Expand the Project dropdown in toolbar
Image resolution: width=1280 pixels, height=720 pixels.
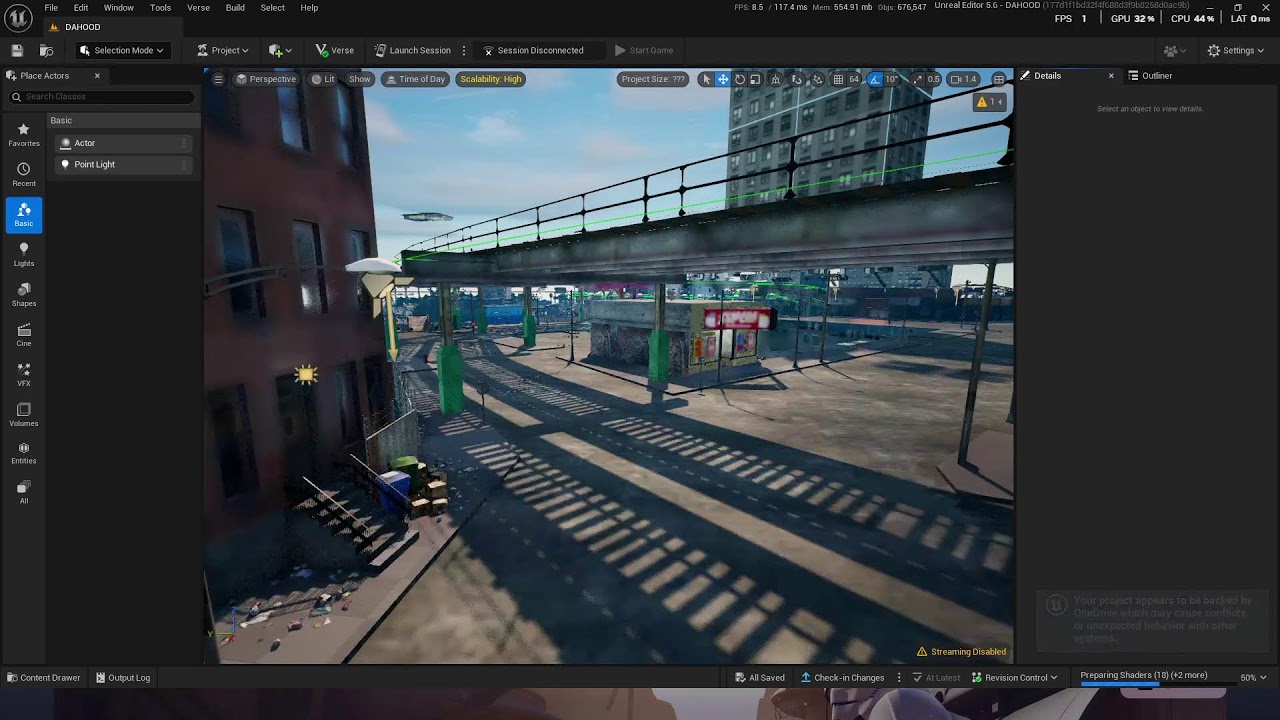pyautogui.click(x=223, y=50)
